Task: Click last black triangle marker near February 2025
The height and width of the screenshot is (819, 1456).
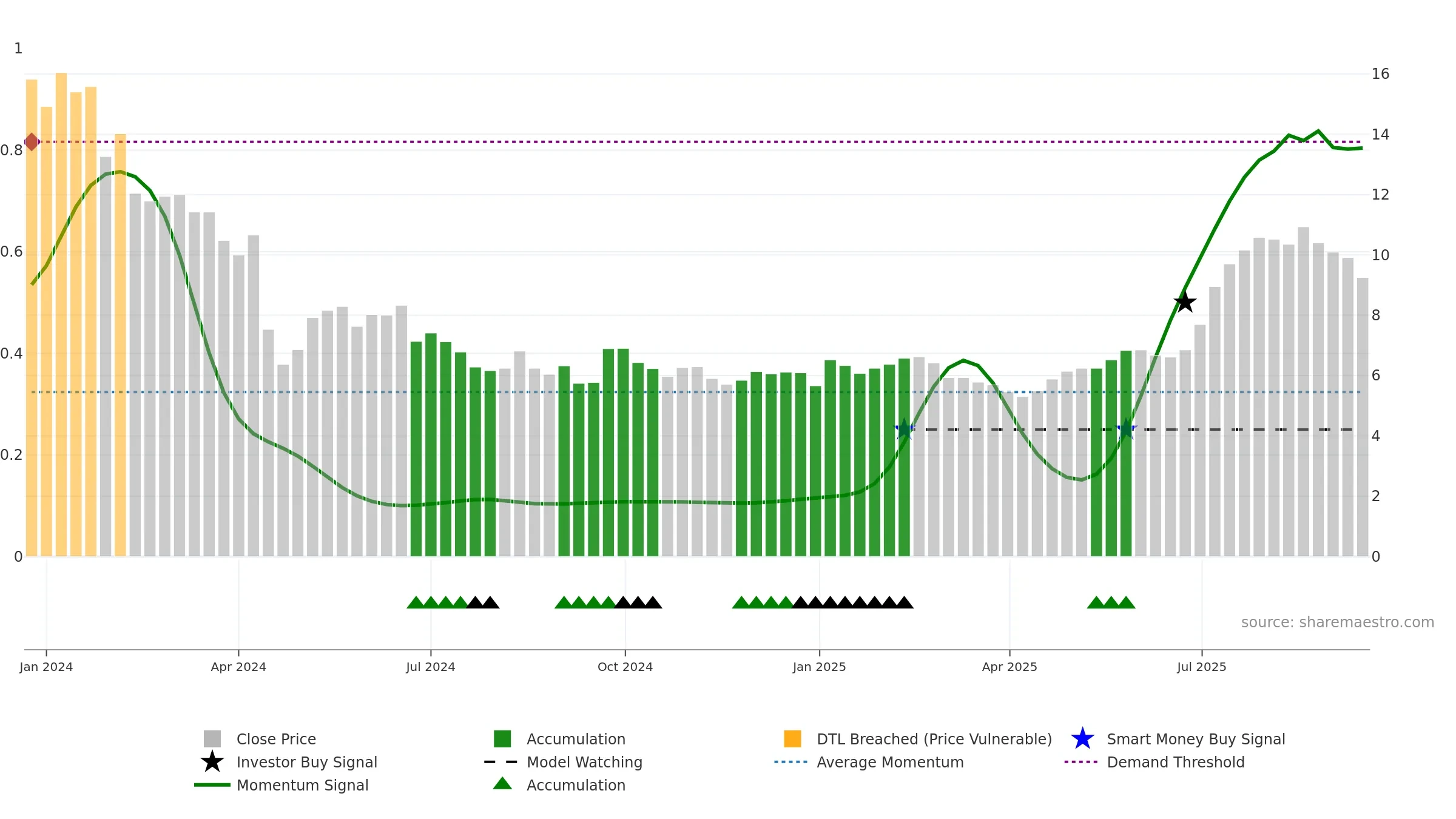Action: [904, 602]
